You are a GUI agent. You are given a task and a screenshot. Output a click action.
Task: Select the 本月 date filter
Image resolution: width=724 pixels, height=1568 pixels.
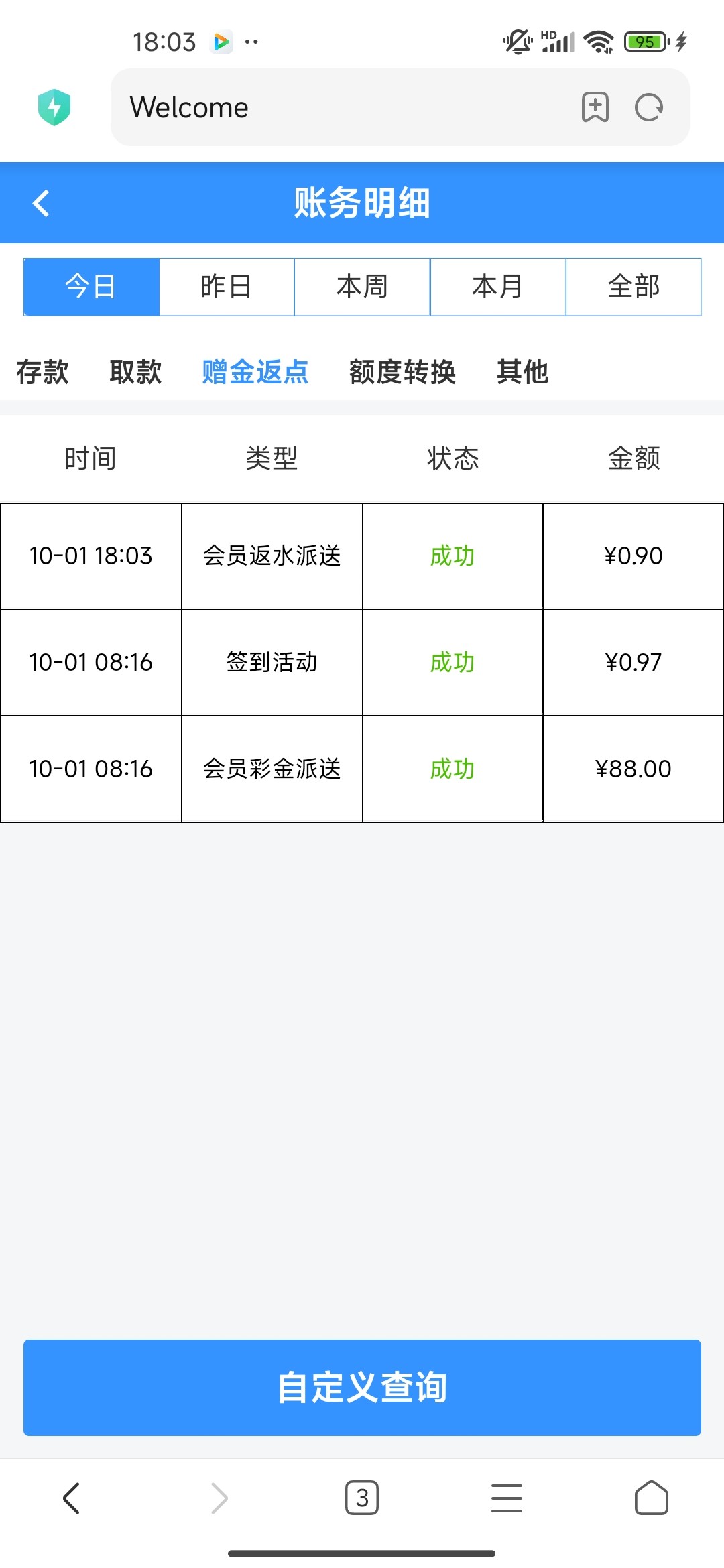tap(497, 287)
